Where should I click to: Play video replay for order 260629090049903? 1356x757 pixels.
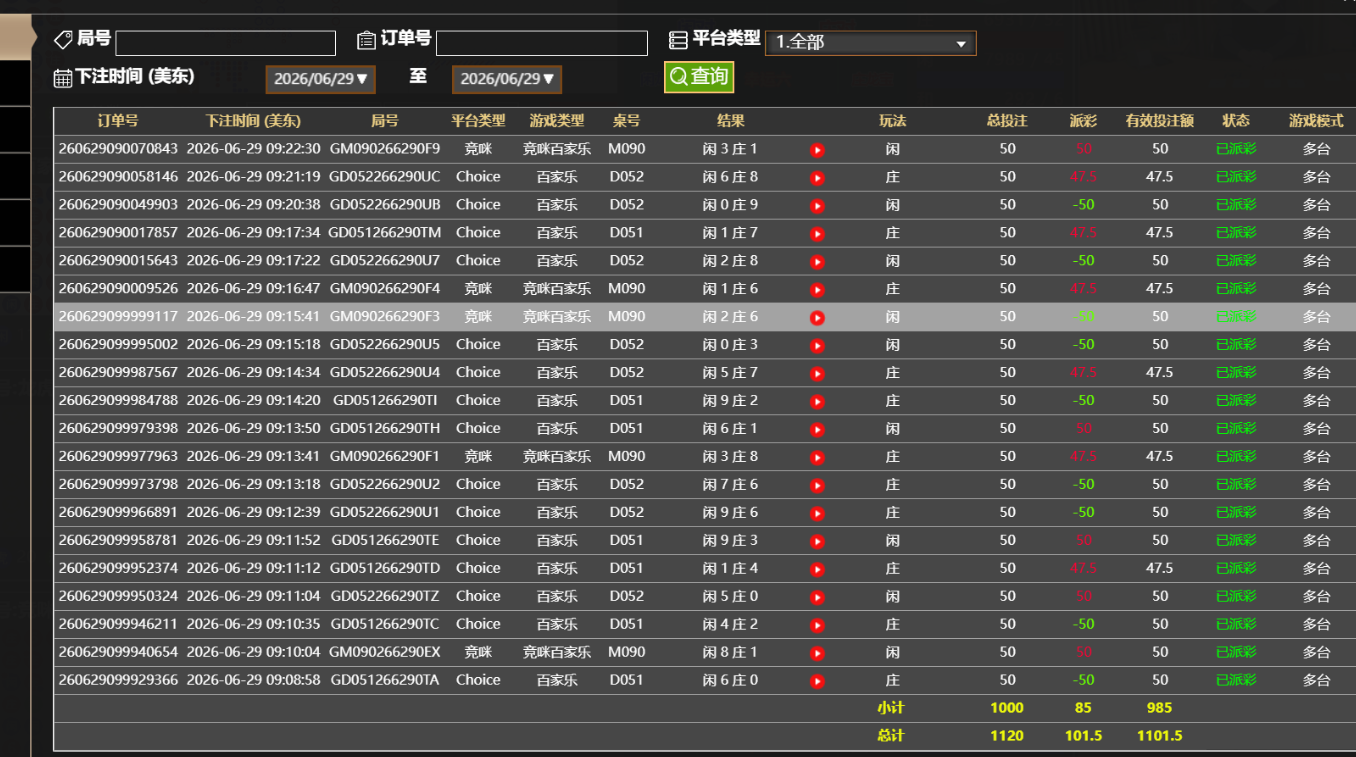[x=817, y=206]
